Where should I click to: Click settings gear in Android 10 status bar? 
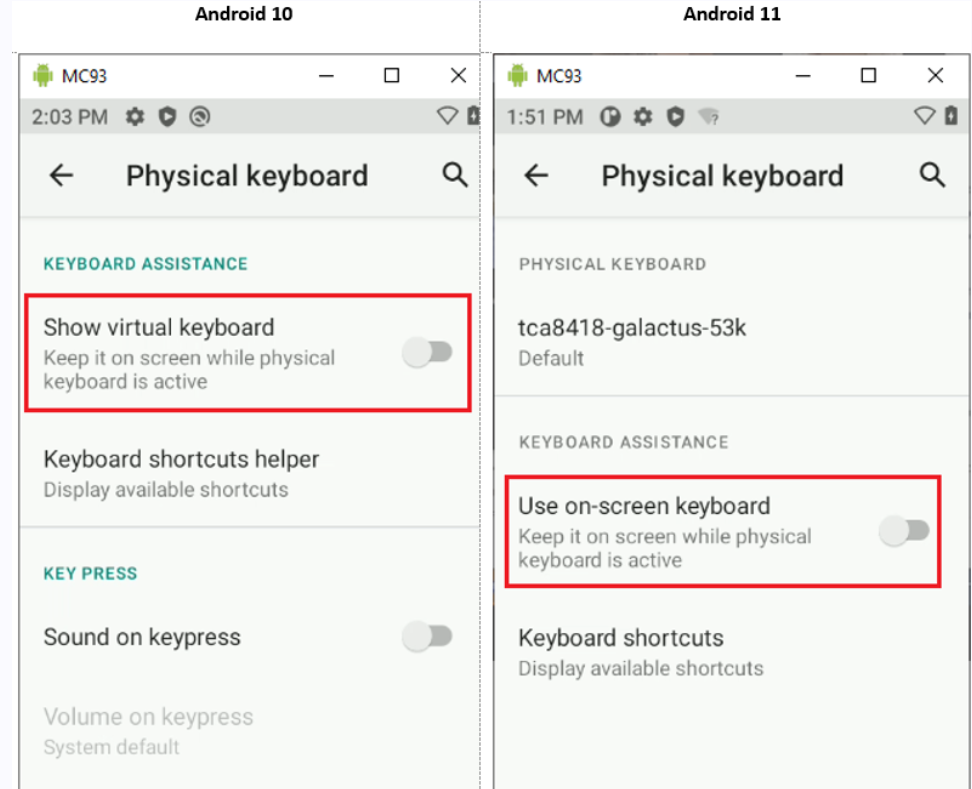pos(135,117)
